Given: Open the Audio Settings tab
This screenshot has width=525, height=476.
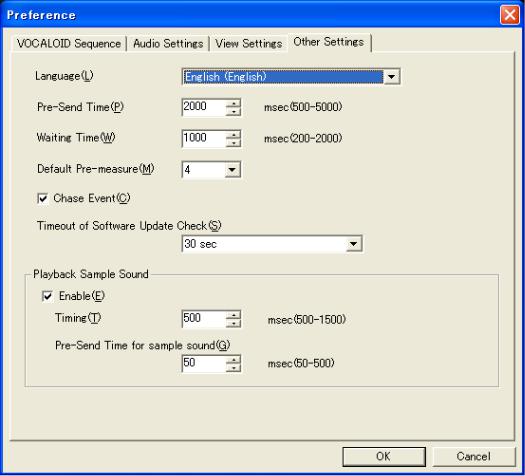Looking at the screenshot, I should coord(168,44).
